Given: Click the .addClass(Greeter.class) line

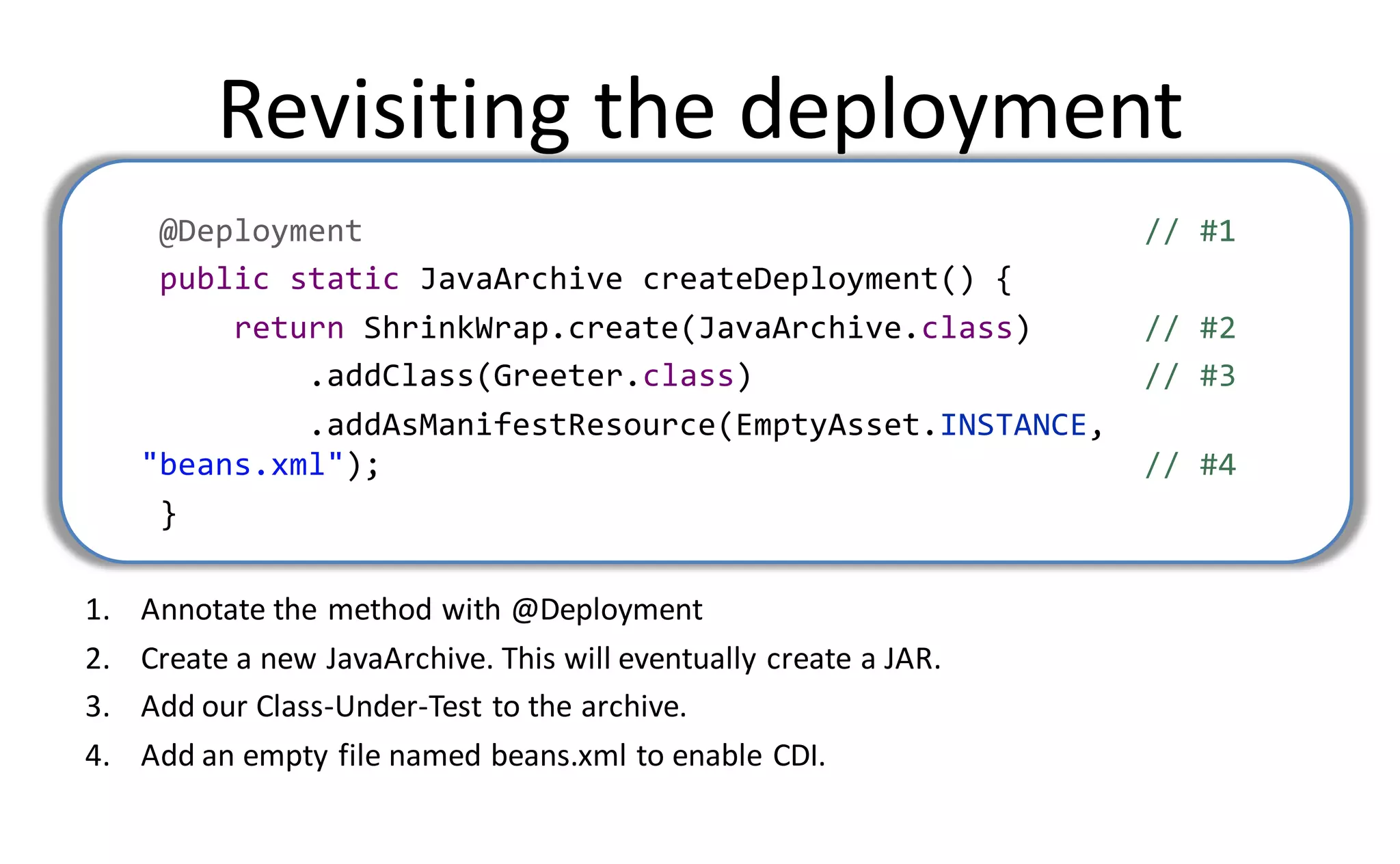Looking at the screenshot, I should tap(530, 376).
